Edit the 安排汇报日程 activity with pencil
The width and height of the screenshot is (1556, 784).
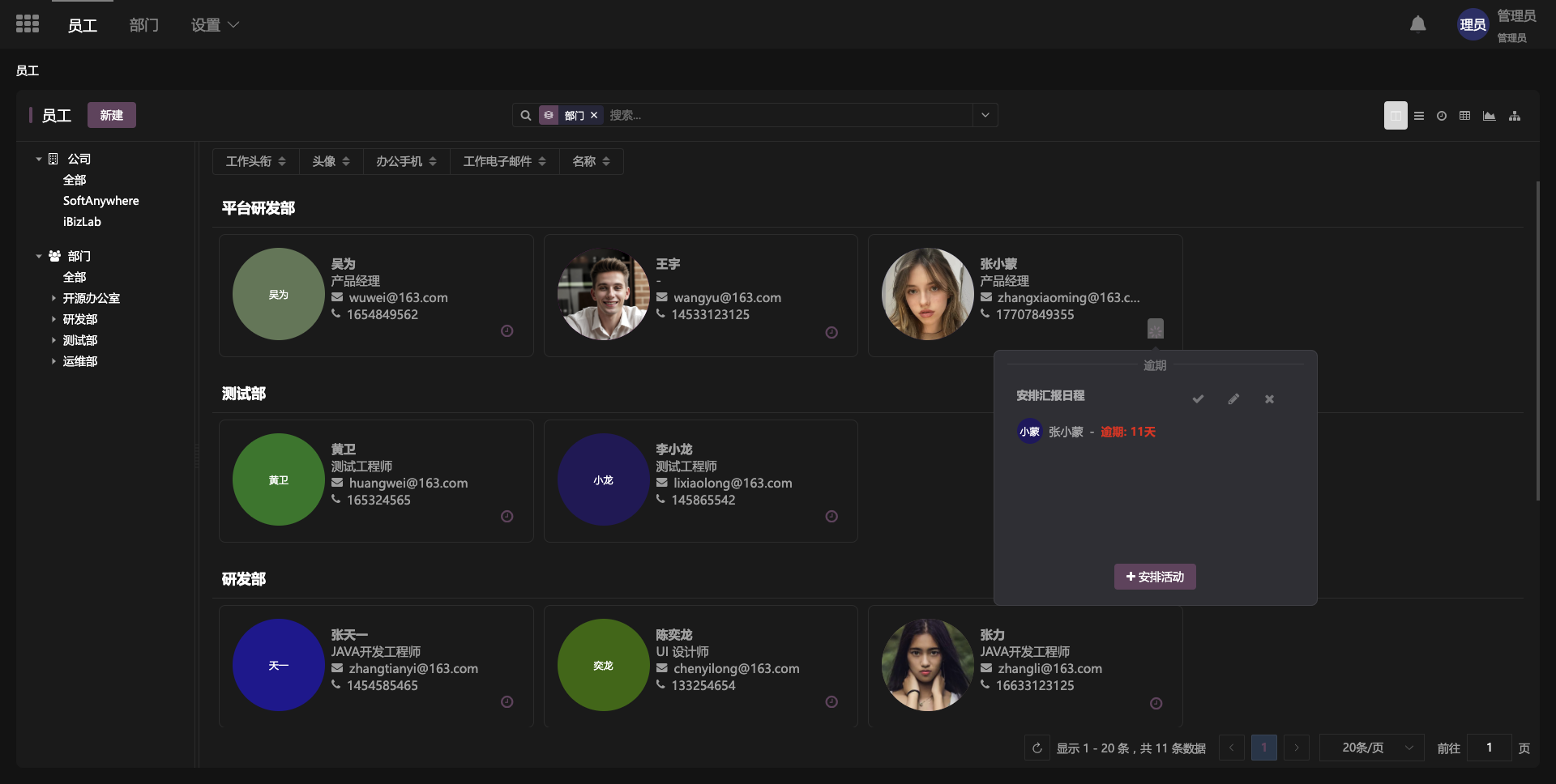click(1233, 398)
